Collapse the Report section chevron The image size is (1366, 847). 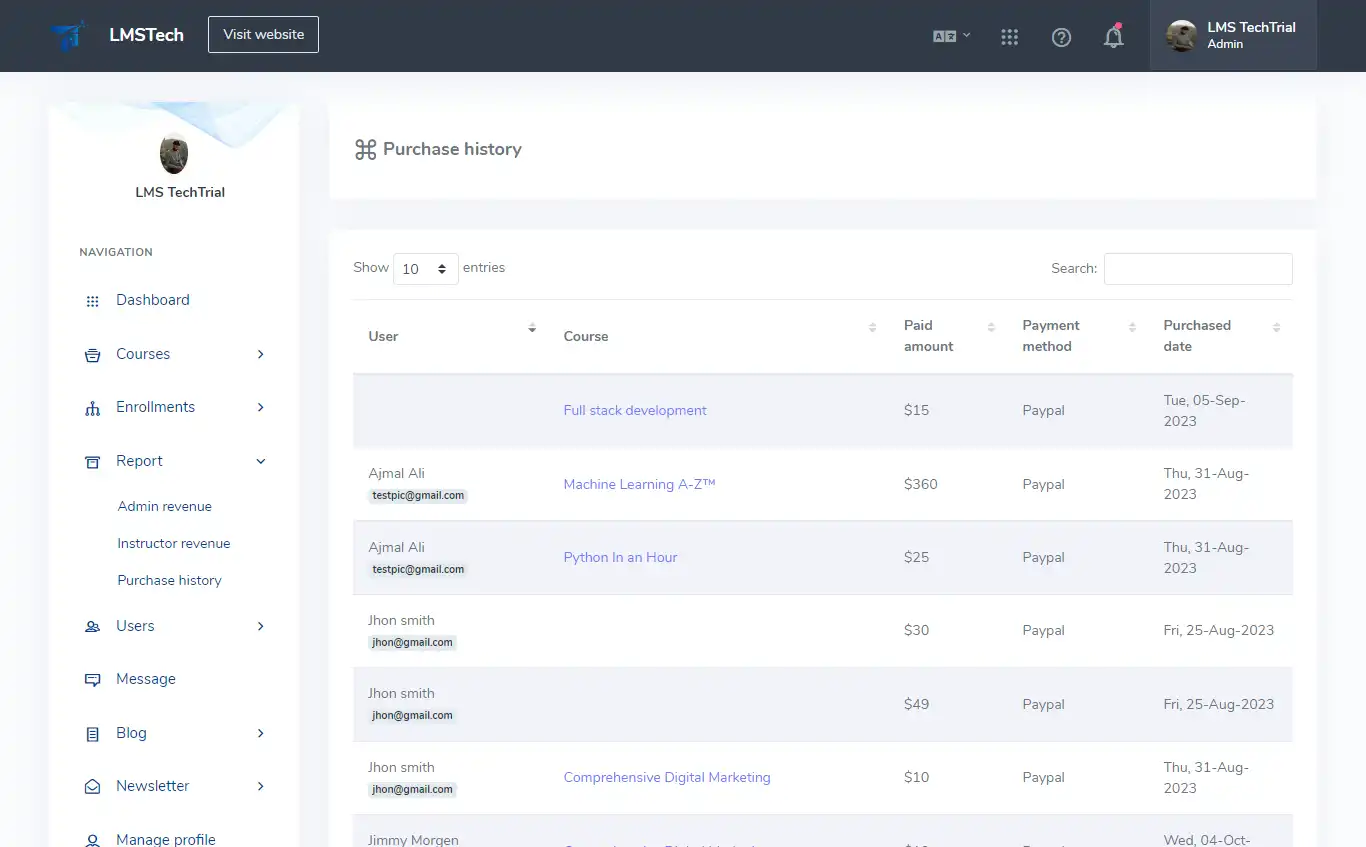[260, 461]
